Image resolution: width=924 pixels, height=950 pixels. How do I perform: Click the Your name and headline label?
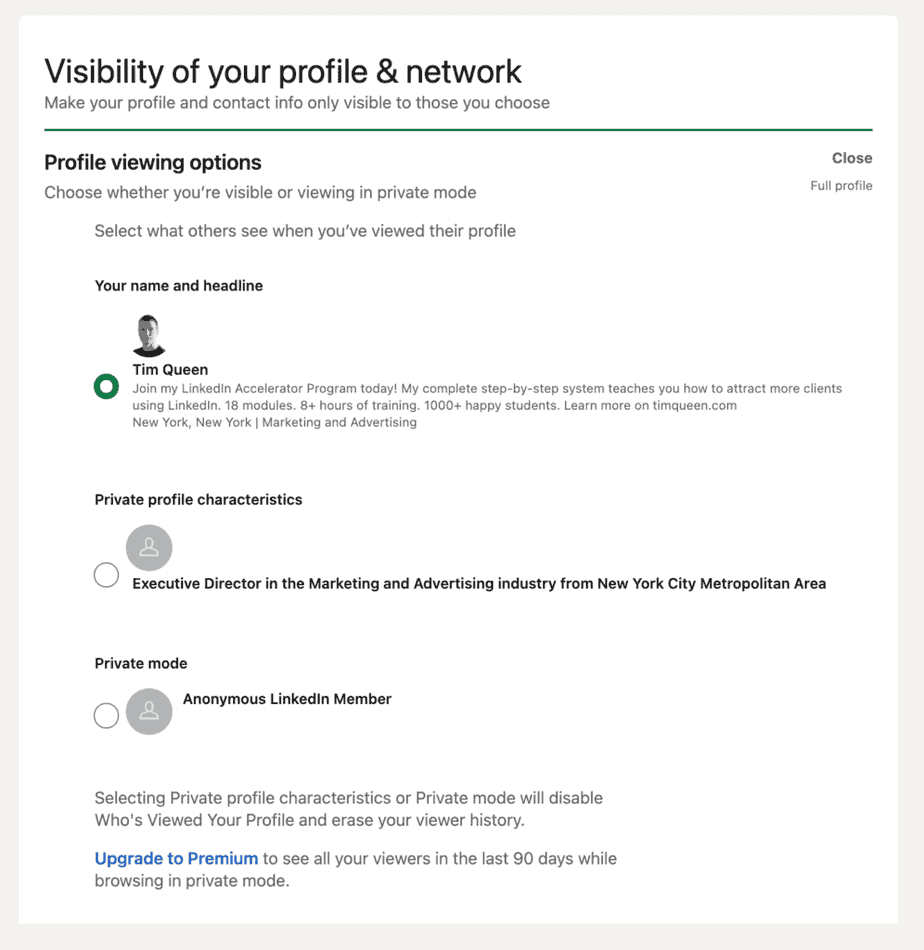click(x=179, y=286)
